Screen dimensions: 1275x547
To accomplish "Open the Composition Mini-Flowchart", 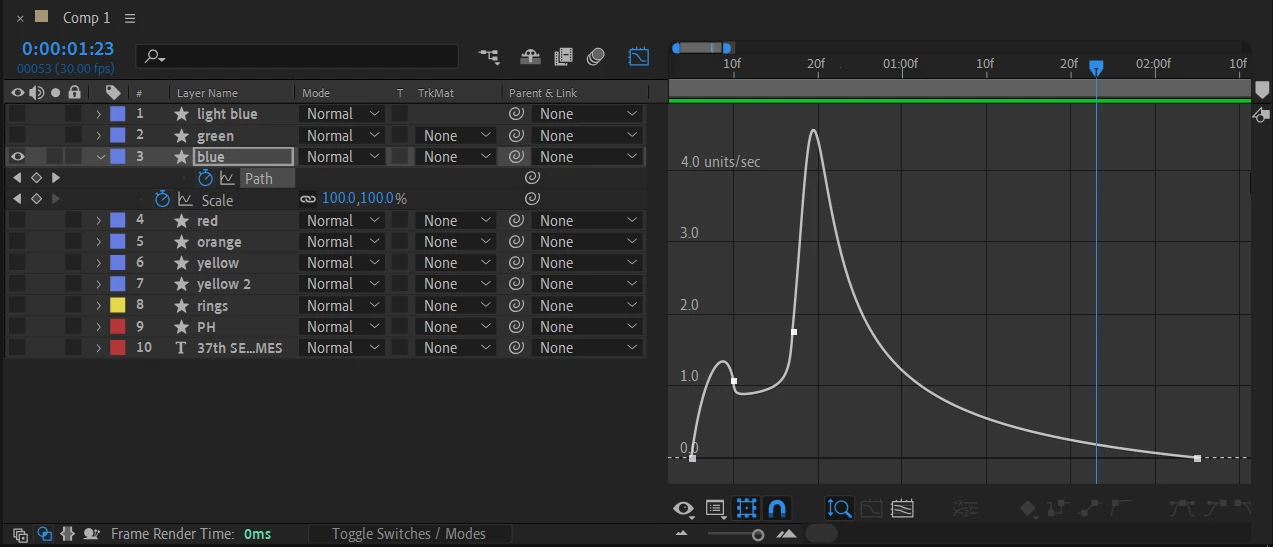I will (489, 57).
